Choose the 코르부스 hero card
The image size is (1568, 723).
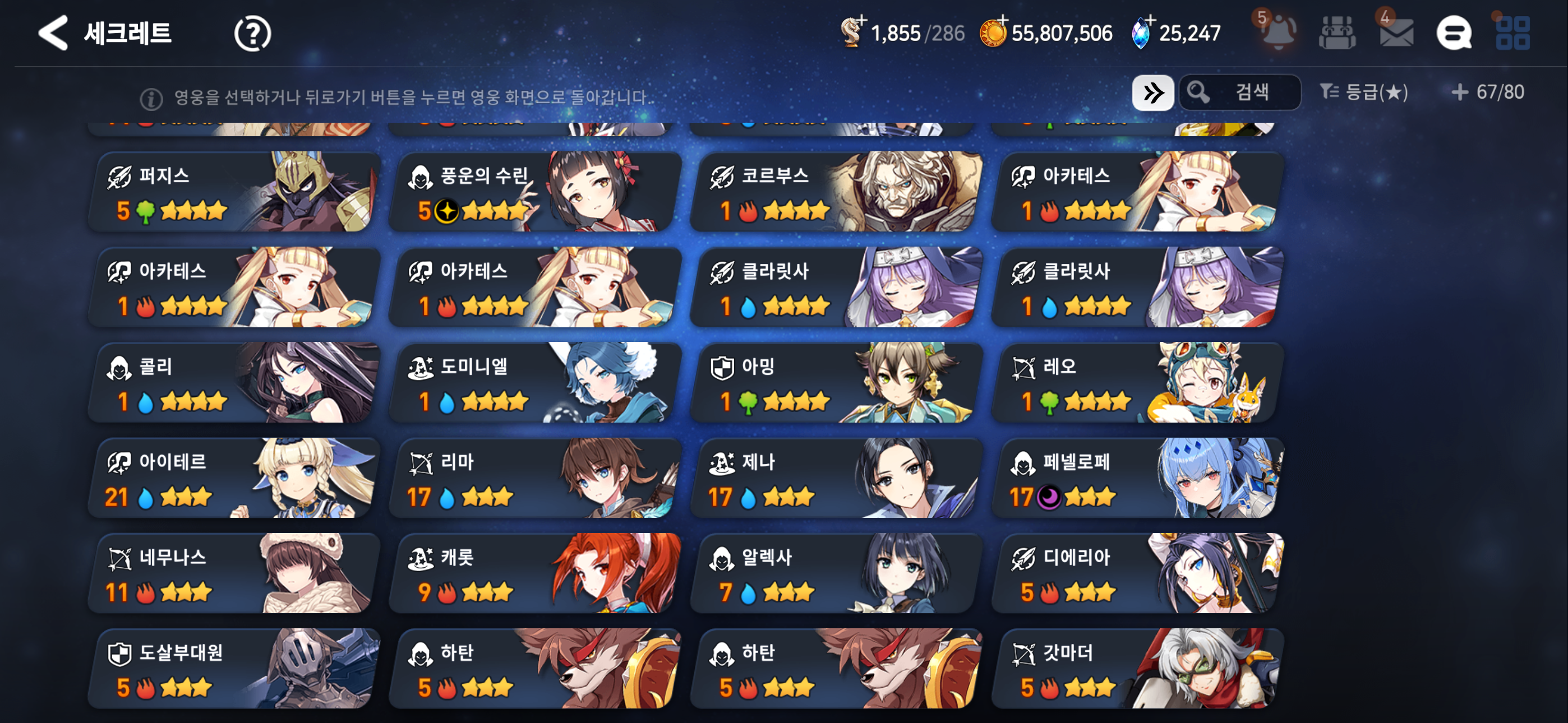tap(836, 191)
